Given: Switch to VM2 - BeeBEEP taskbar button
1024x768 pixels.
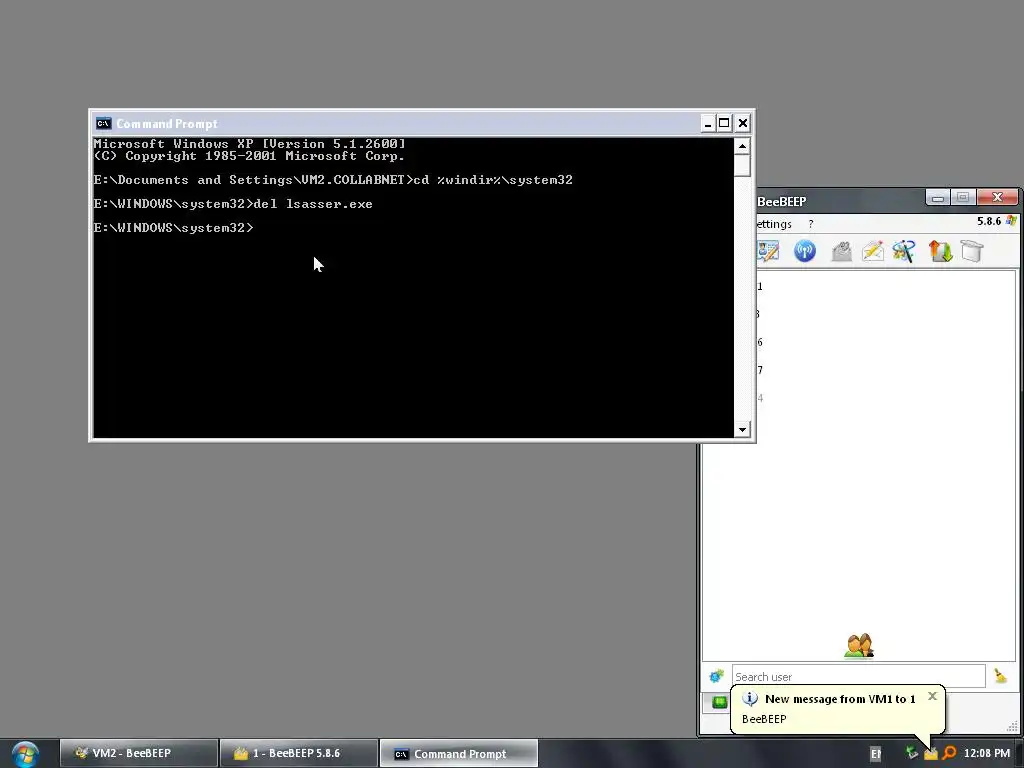Looking at the screenshot, I should pyautogui.click(x=139, y=753).
